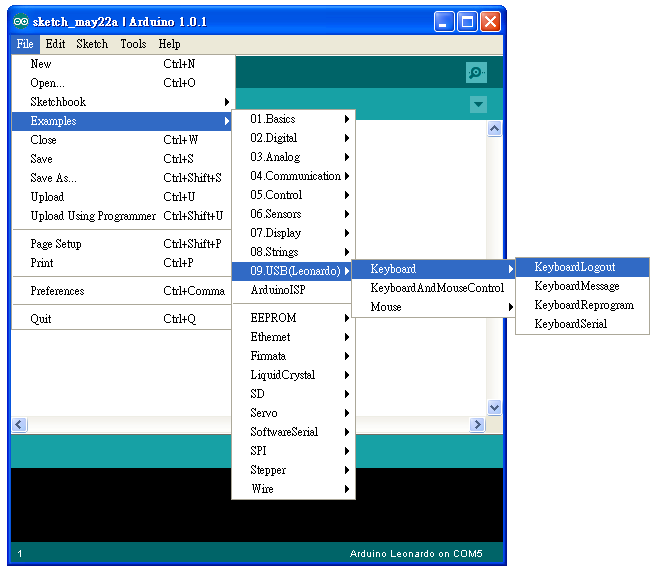Expand the 05.Control examples
This screenshot has height=578, width=654.
point(294,195)
